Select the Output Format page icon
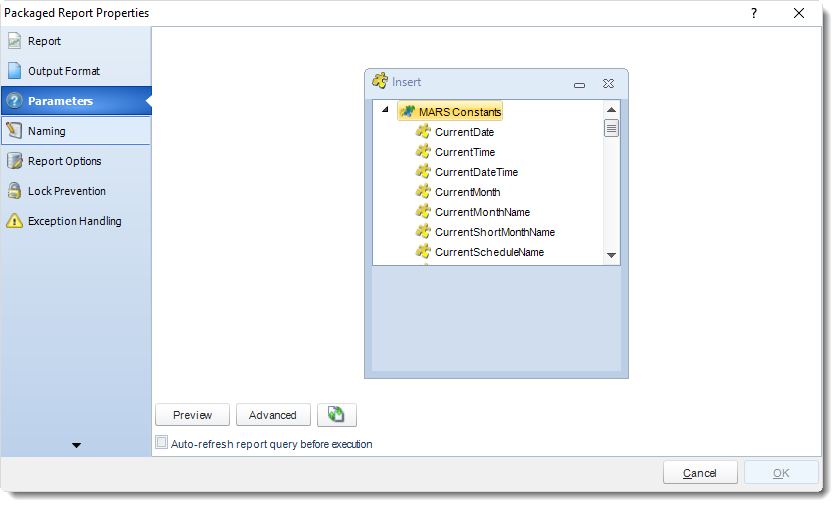The image size is (838, 507). click(x=14, y=71)
